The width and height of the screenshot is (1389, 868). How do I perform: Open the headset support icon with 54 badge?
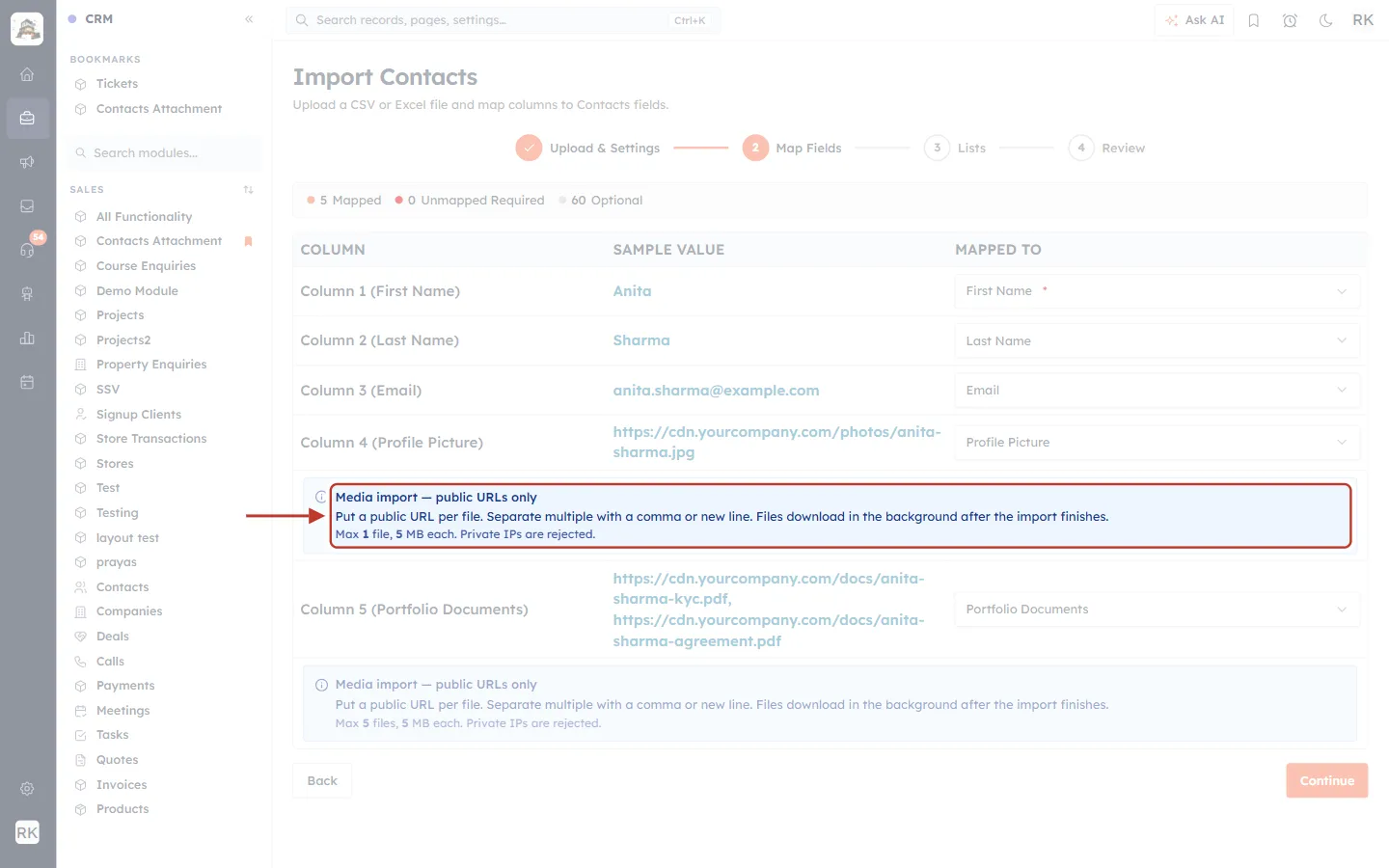pyautogui.click(x=27, y=250)
